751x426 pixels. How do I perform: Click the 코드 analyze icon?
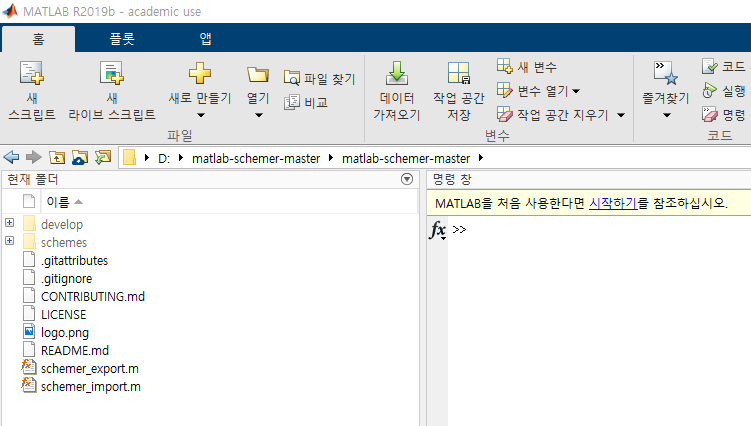pyautogui.click(x=710, y=67)
